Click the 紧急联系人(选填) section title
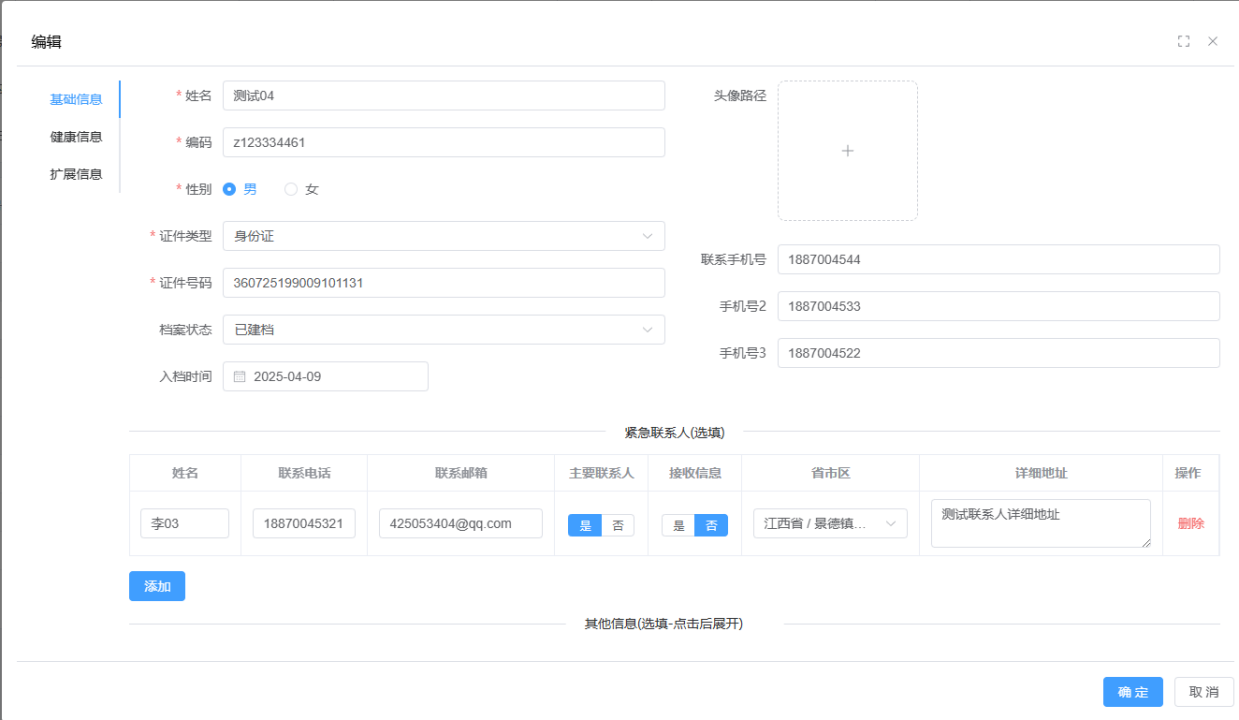This screenshot has height=720, width=1239. pyautogui.click(x=675, y=433)
